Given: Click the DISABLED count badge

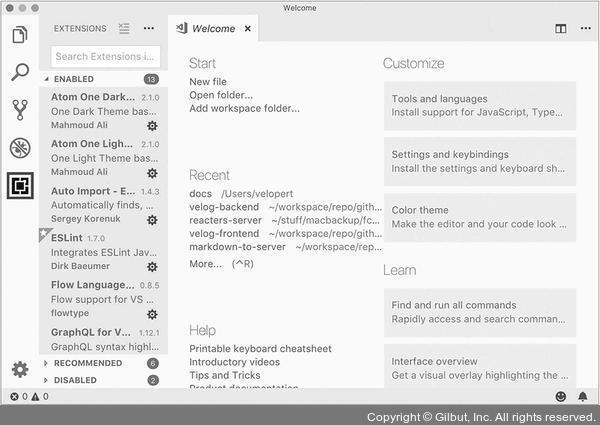Looking at the screenshot, I should (153, 380).
